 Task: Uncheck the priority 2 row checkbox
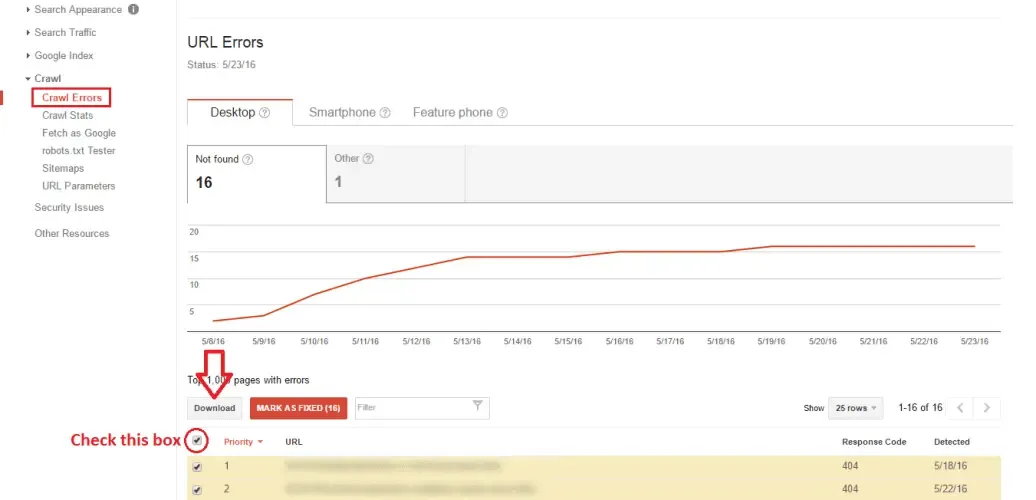pyautogui.click(x=197, y=490)
